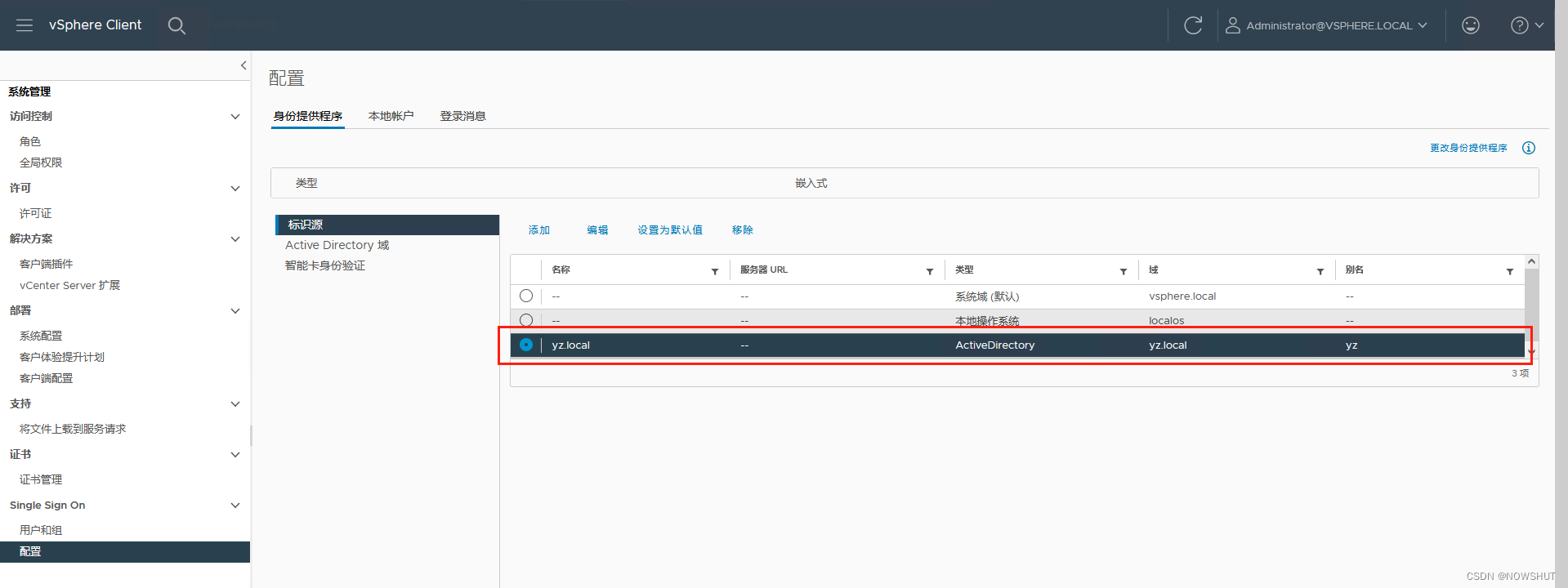Open 系统配置 in the navigation
The image size is (1568, 588).
tap(41, 336)
